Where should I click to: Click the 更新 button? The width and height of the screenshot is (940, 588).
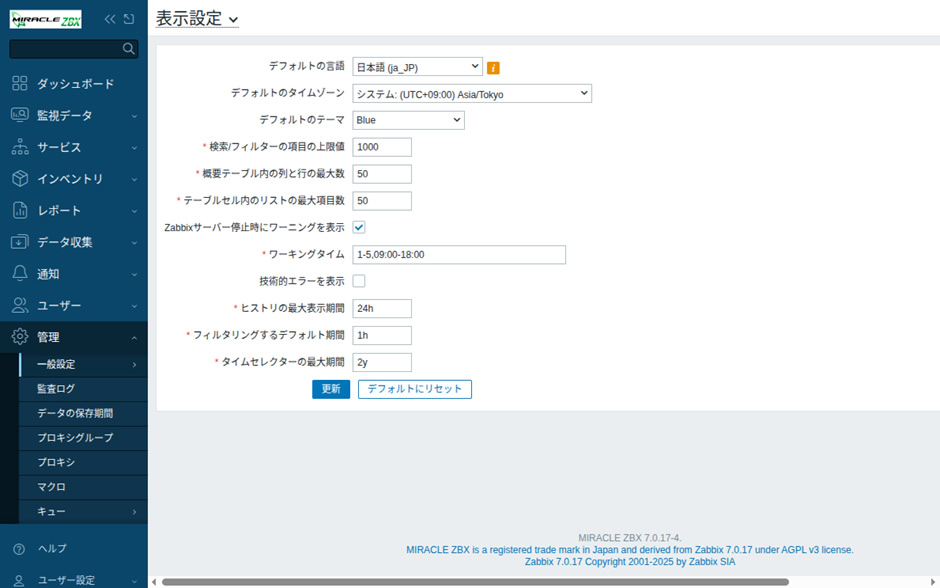[x=331, y=389]
